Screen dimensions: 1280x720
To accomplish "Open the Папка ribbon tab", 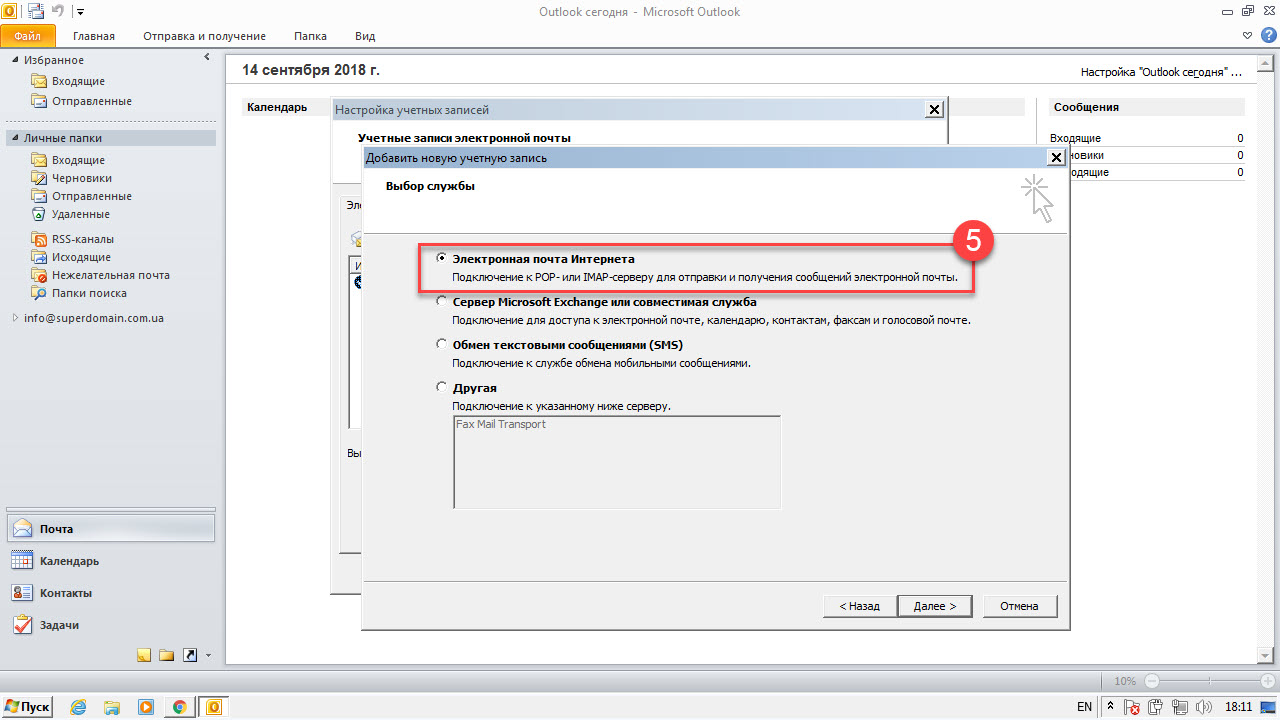I will (x=310, y=36).
